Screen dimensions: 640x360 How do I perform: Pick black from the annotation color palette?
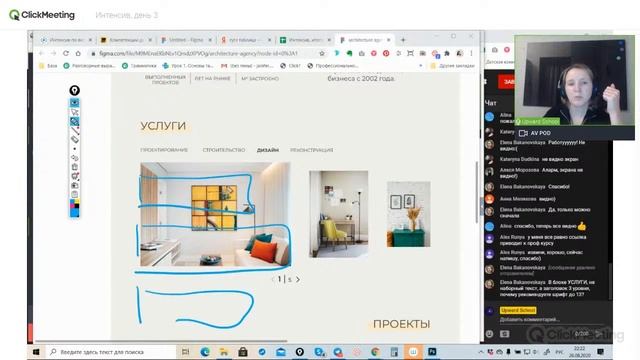[x=77, y=205]
